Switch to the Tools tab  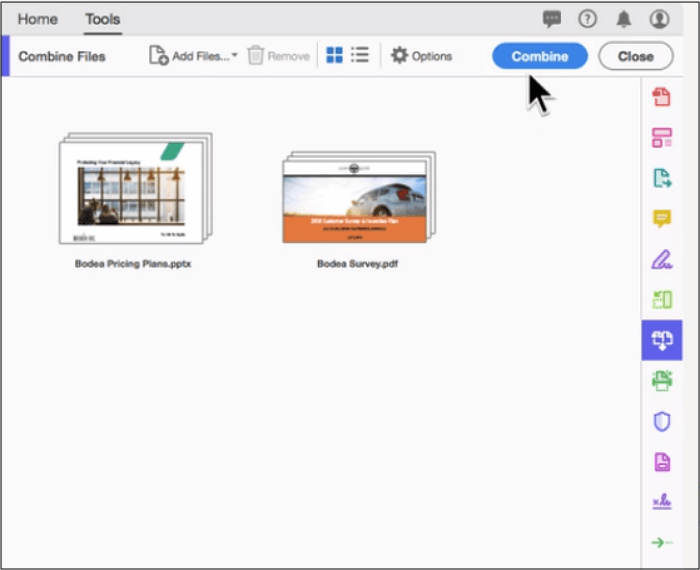pyautogui.click(x=103, y=19)
